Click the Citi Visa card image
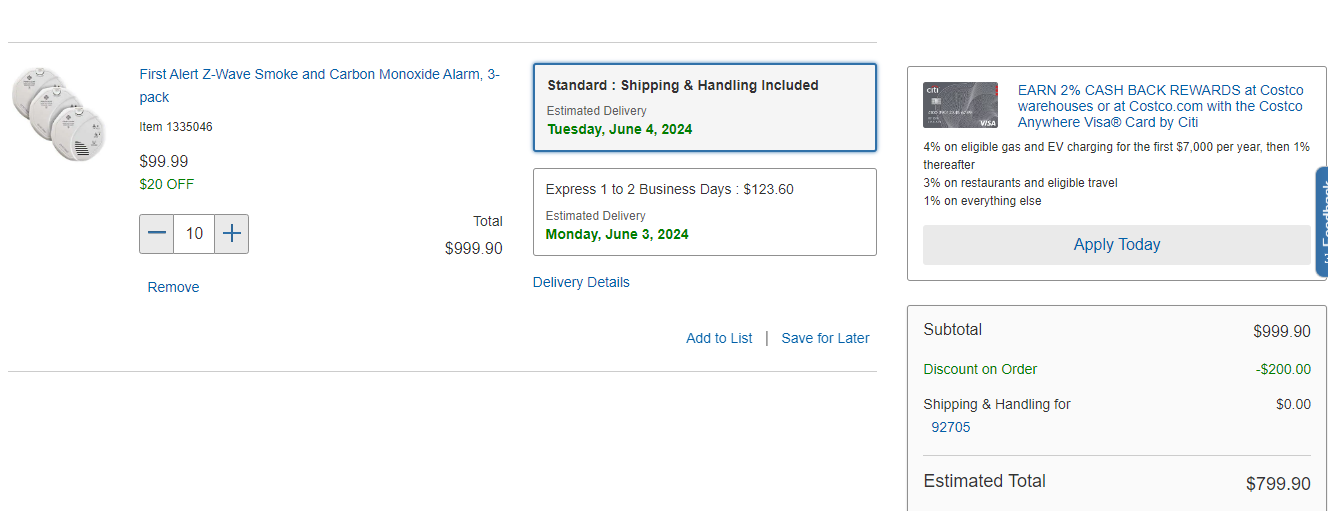 pyautogui.click(x=960, y=105)
